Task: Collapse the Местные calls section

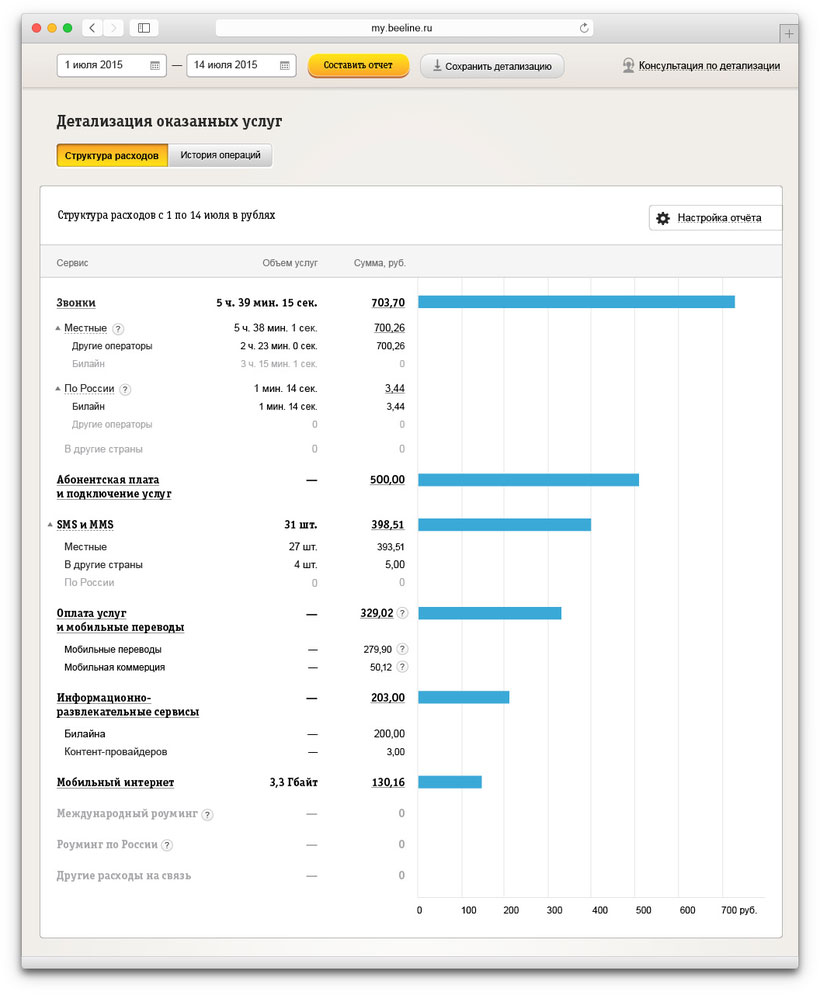Action: (x=57, y=328)
